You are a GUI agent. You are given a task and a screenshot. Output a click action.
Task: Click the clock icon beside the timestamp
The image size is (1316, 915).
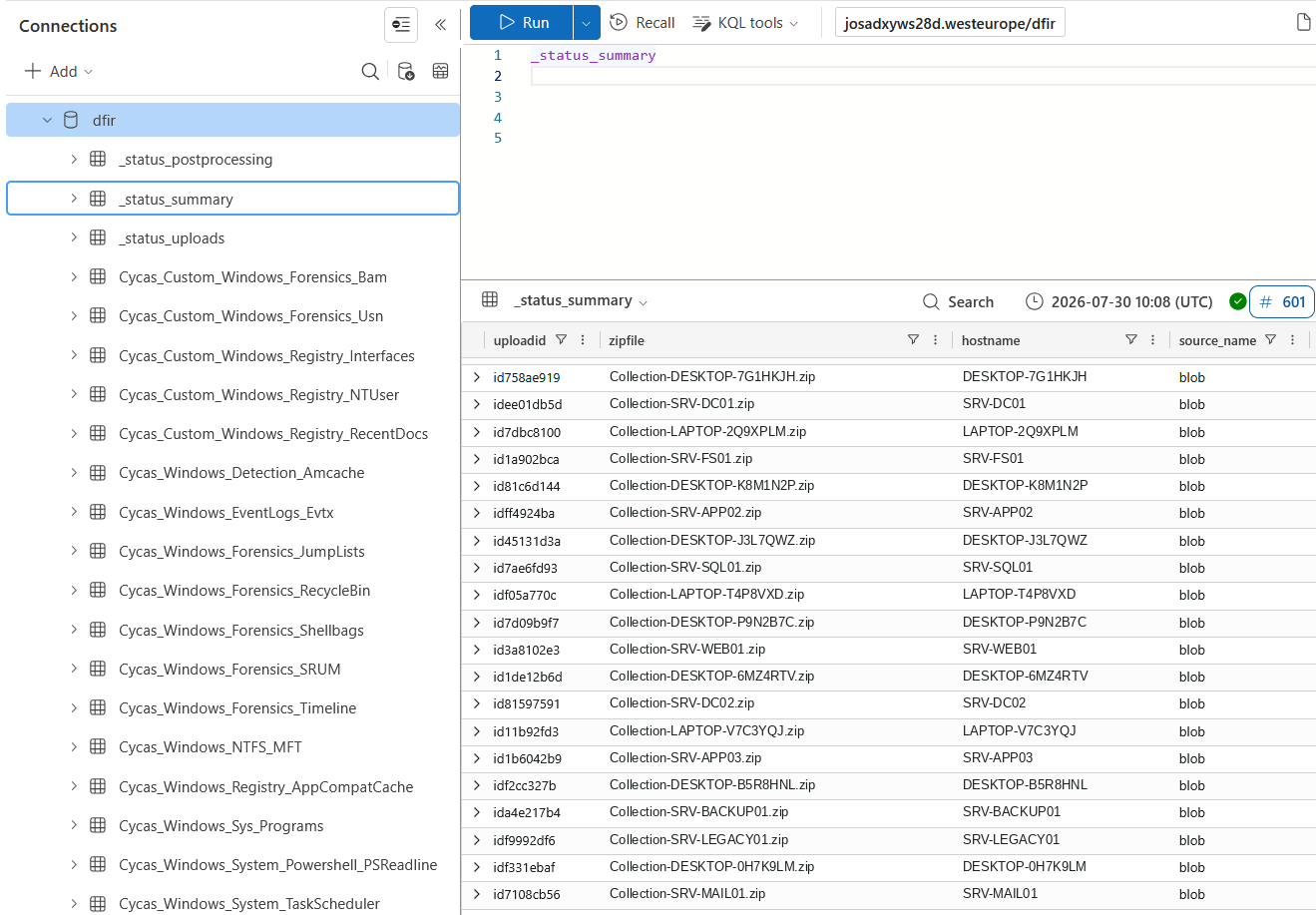tap(1035, 301)
